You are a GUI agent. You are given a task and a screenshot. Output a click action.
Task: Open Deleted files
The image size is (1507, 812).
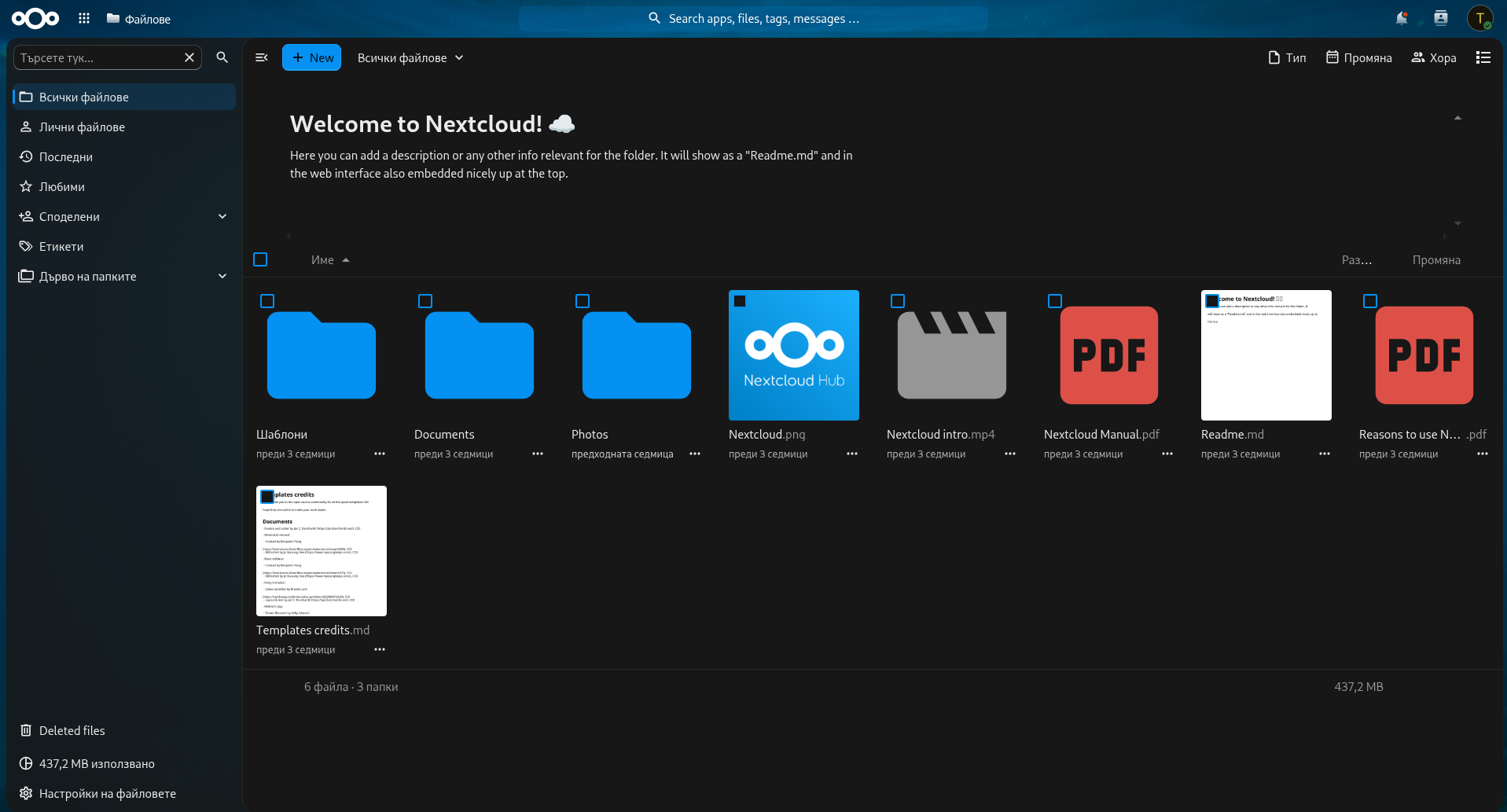pos(124,730)
